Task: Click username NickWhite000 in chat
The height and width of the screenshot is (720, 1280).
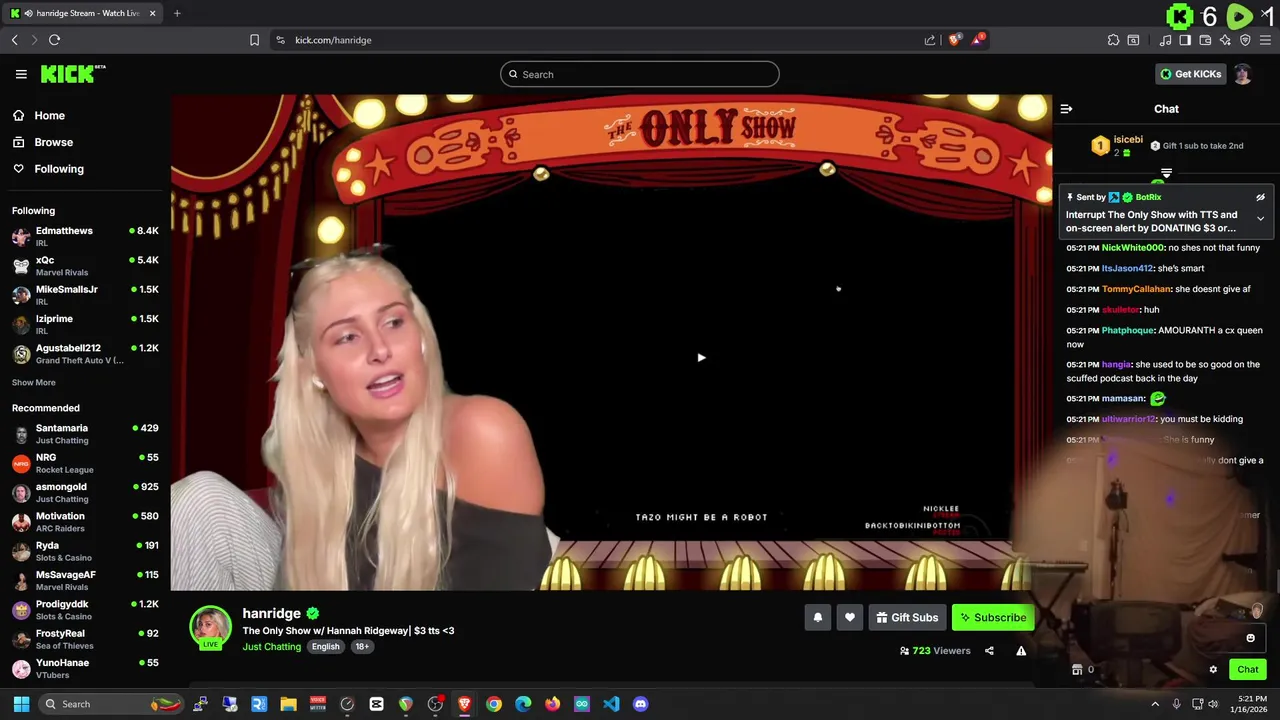Action: tap(1133, 248)
